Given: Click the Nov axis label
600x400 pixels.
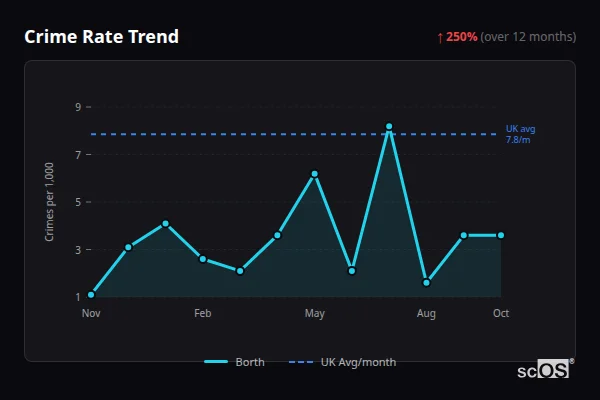Looking at the screenshot, I should (91, 313).
